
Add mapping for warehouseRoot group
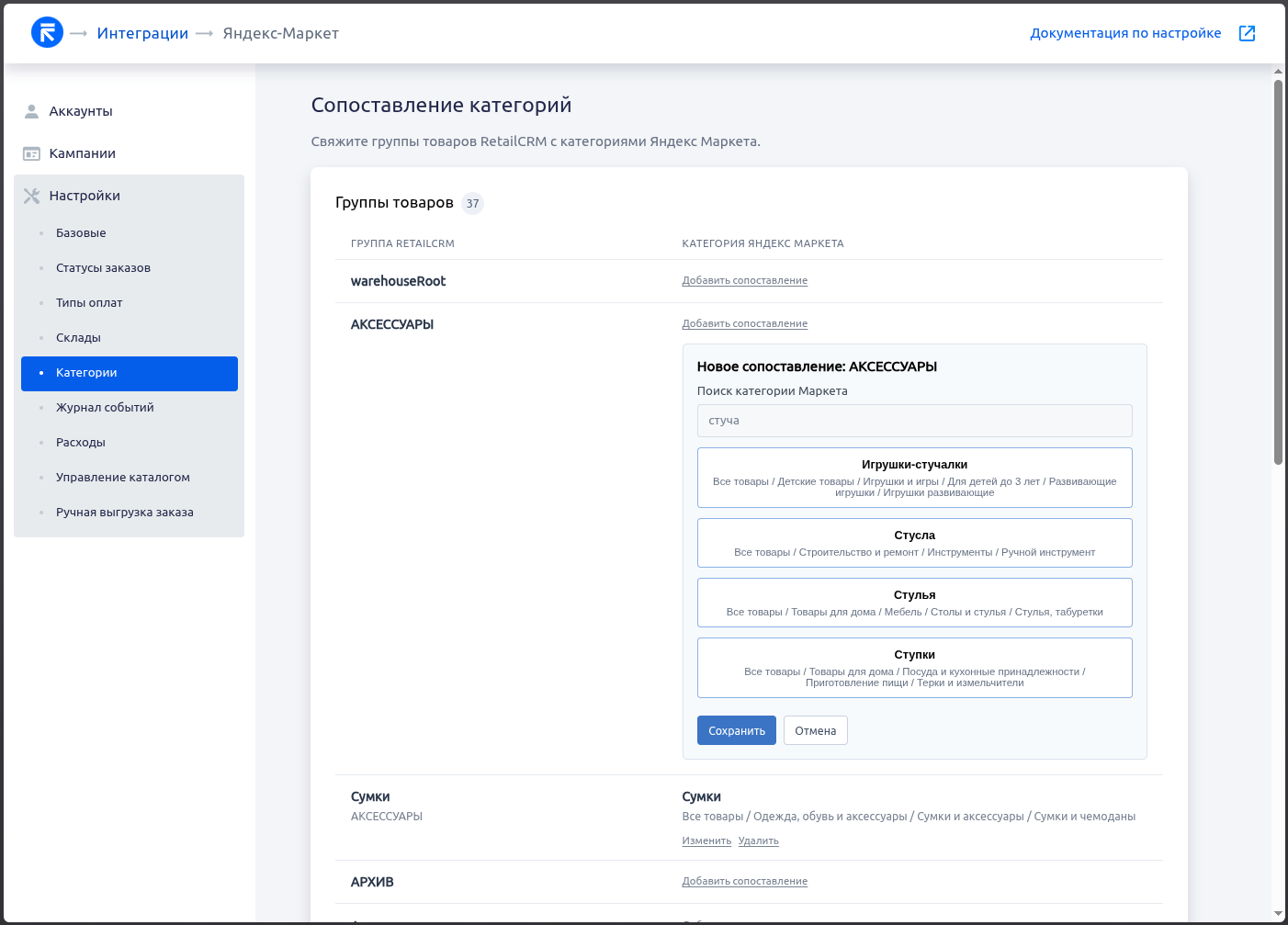click(x=744, y=280)
